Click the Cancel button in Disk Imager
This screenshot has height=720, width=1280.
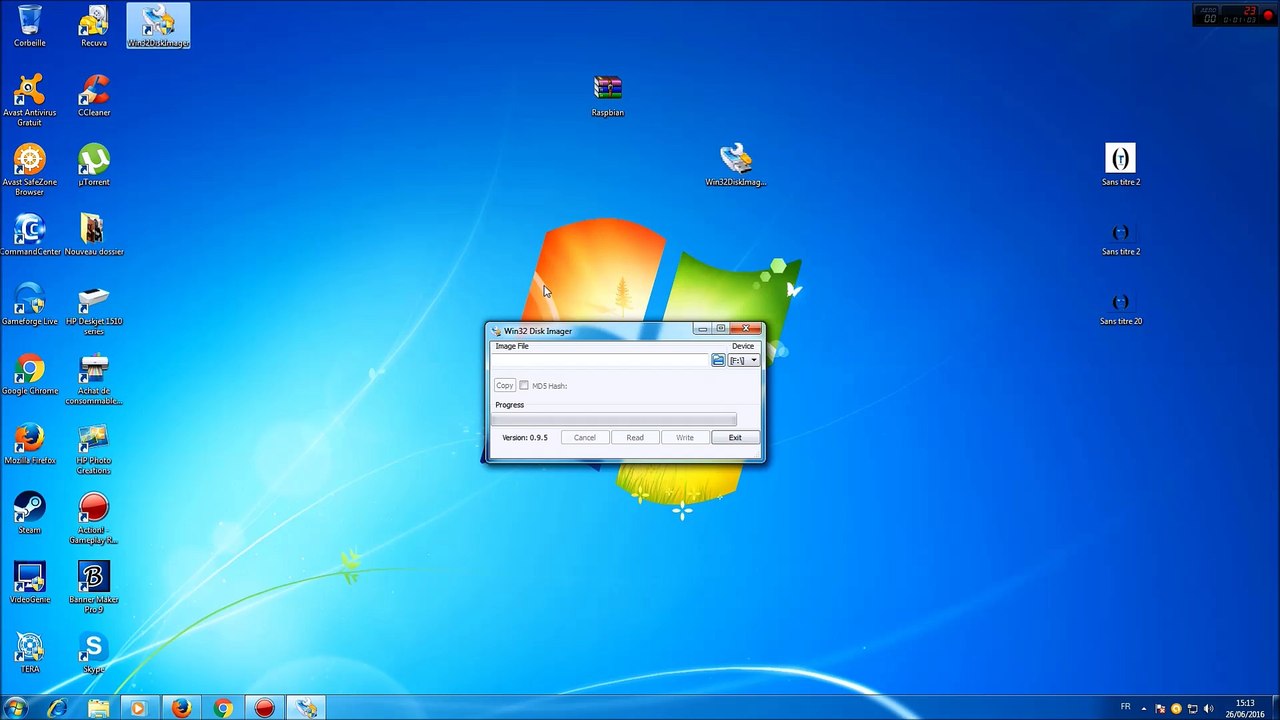tap(585, 437)
